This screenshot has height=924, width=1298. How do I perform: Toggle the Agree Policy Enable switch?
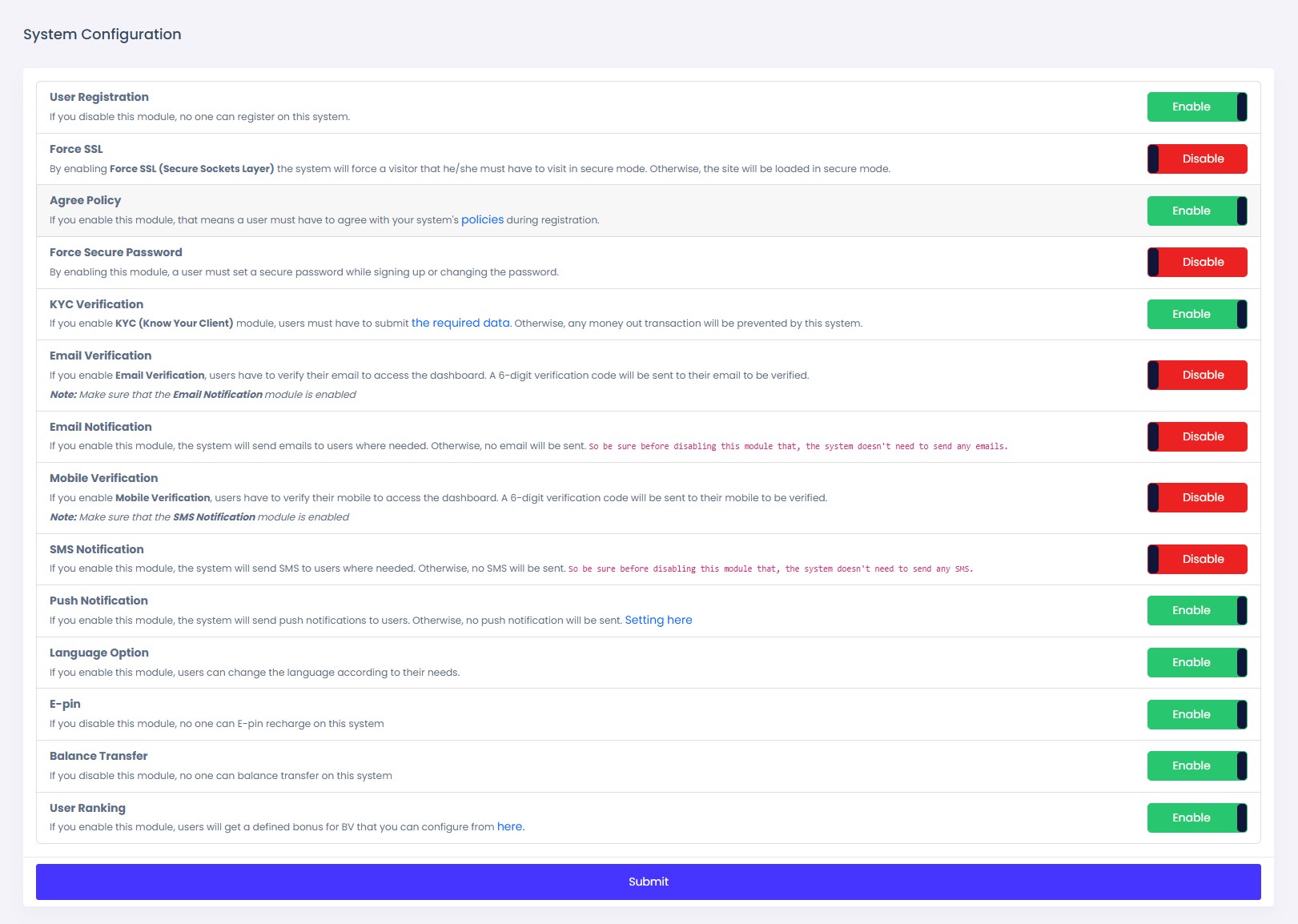pos(1197,211)
